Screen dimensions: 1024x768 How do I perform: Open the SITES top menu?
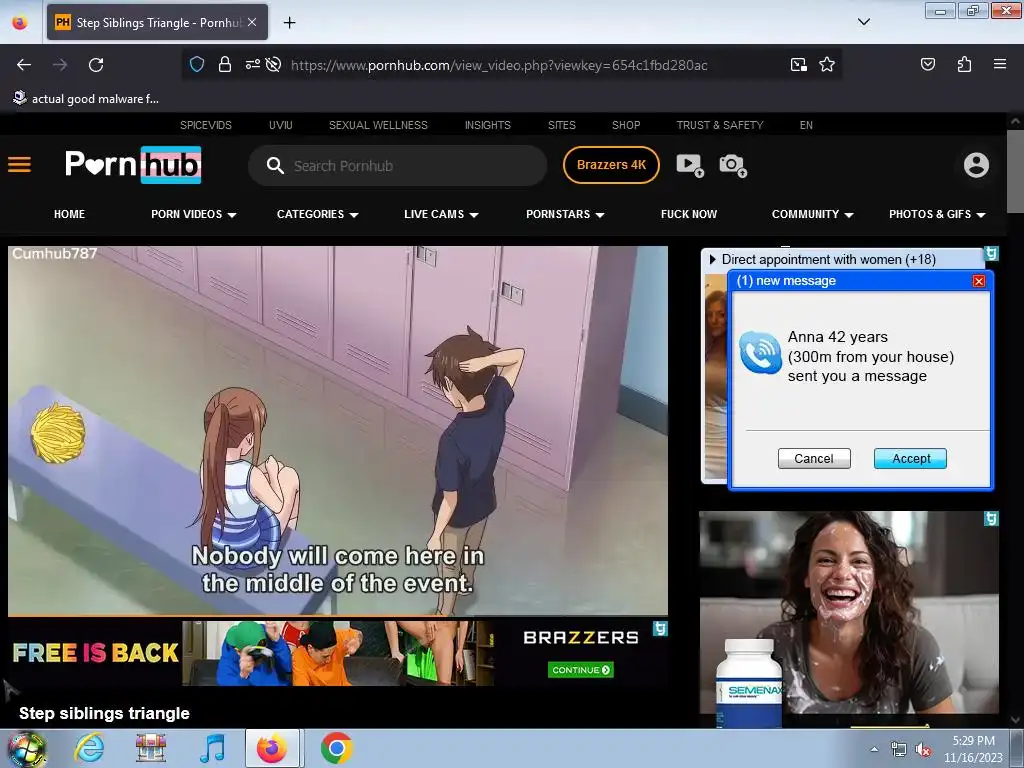pyautogui.click(x=562, y=125)
